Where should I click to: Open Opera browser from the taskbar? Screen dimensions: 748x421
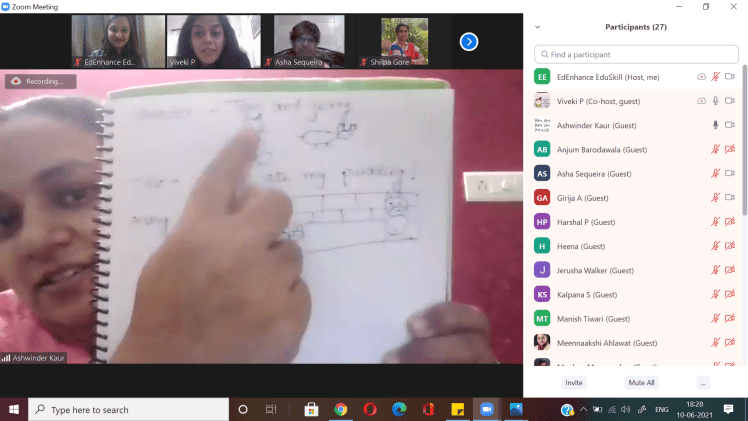coord(370,409)
